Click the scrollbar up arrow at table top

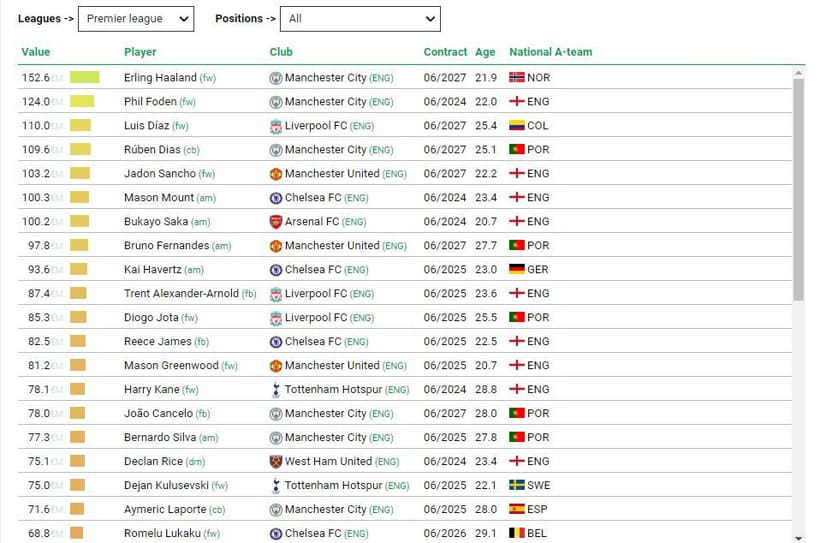click(798, 73)
